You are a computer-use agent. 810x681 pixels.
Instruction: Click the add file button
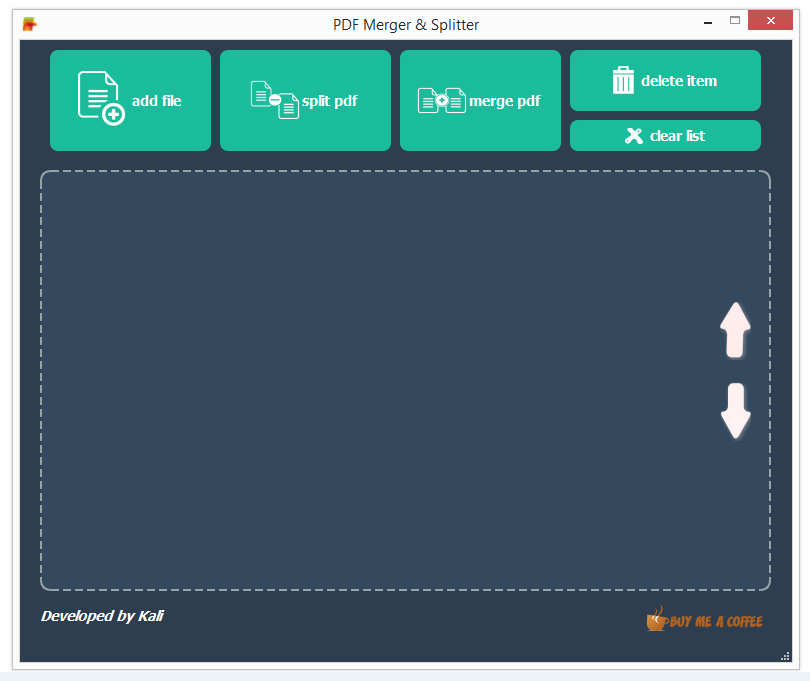point(130,100)
